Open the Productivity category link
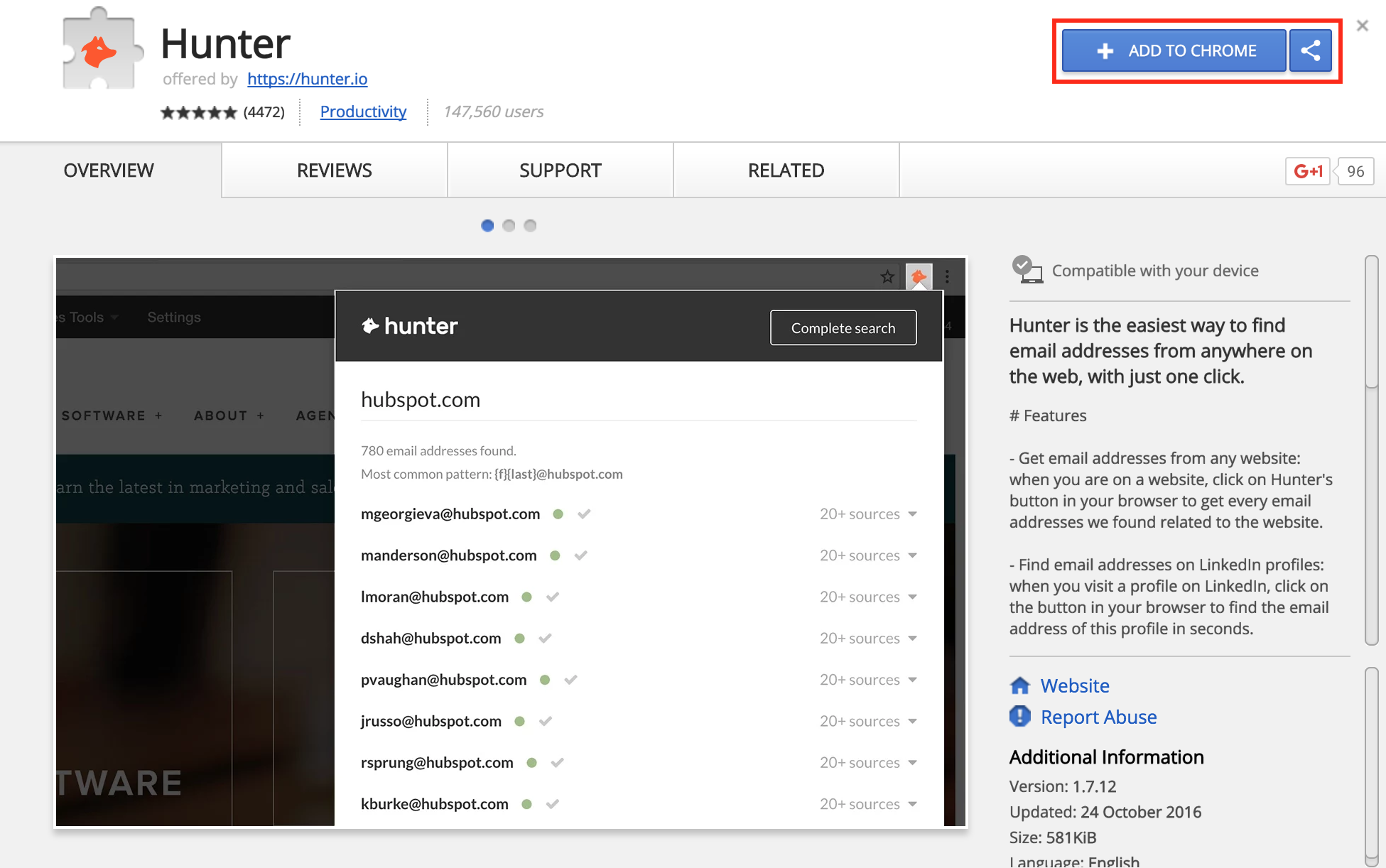The width and height of the screenshot is (1386, 868). pos(363,112)
